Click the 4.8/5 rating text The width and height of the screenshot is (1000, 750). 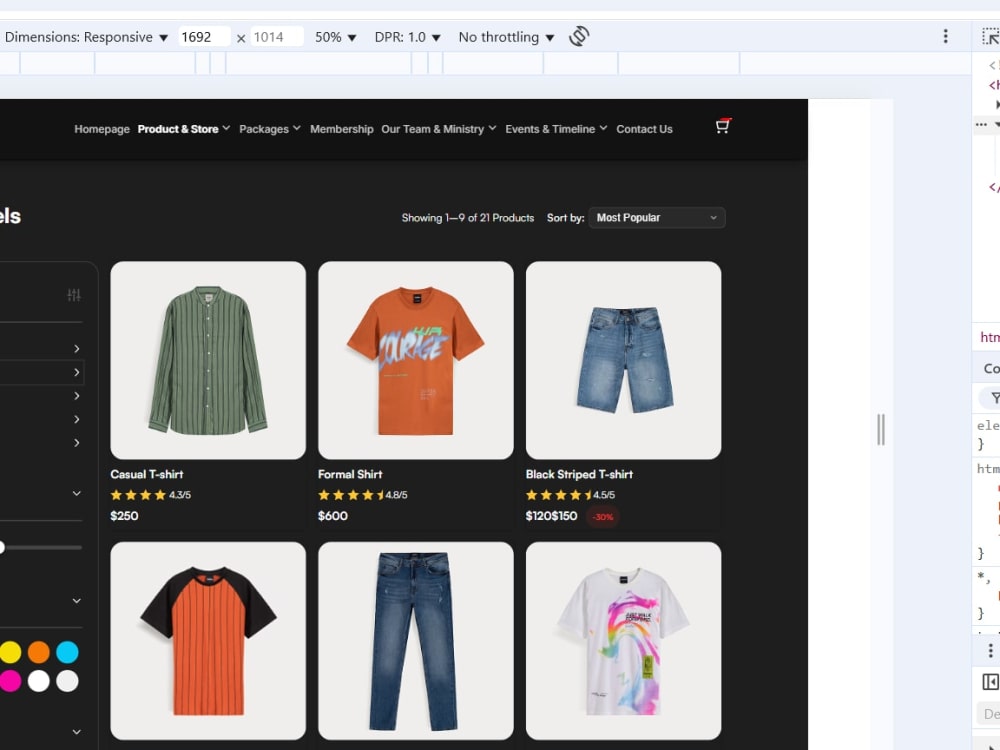point(396,495)
